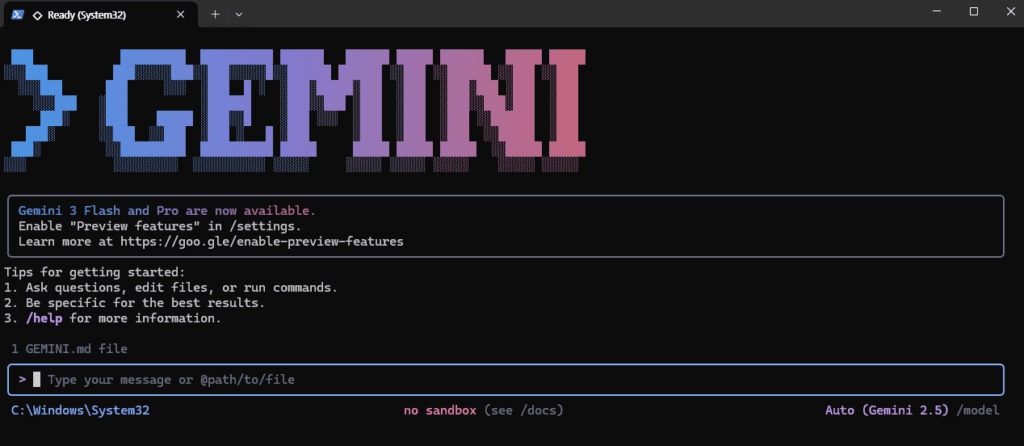Click the "/model" text in the footer
Viewport: 1024px width, 446px height.
(978, 411)
